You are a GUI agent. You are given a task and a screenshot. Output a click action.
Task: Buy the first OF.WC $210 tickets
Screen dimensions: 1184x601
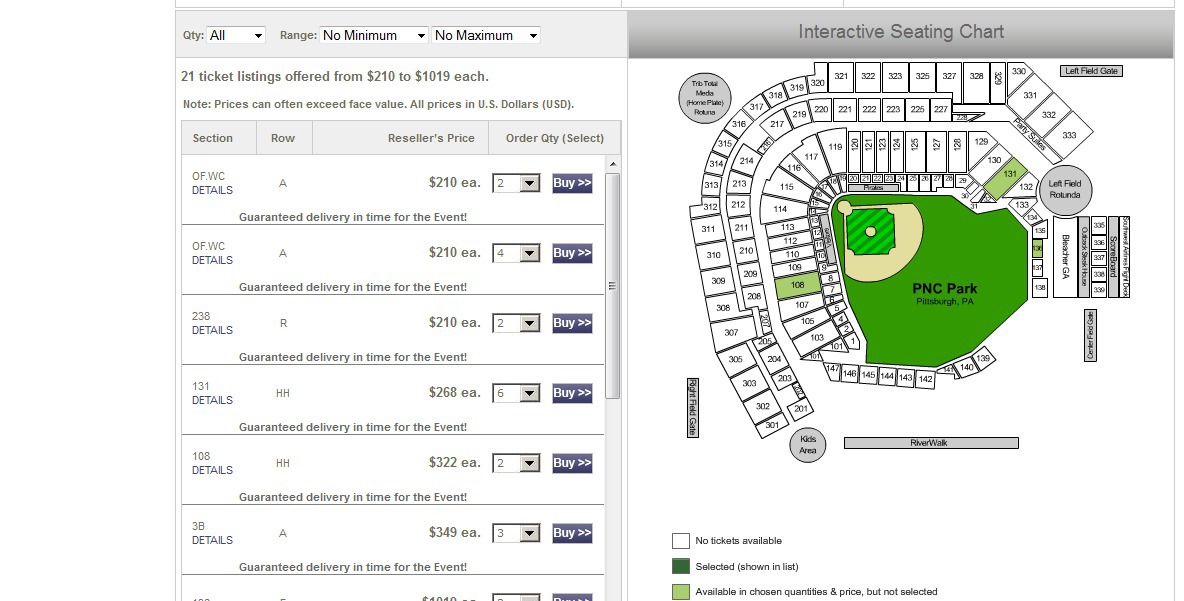[572, 183]
